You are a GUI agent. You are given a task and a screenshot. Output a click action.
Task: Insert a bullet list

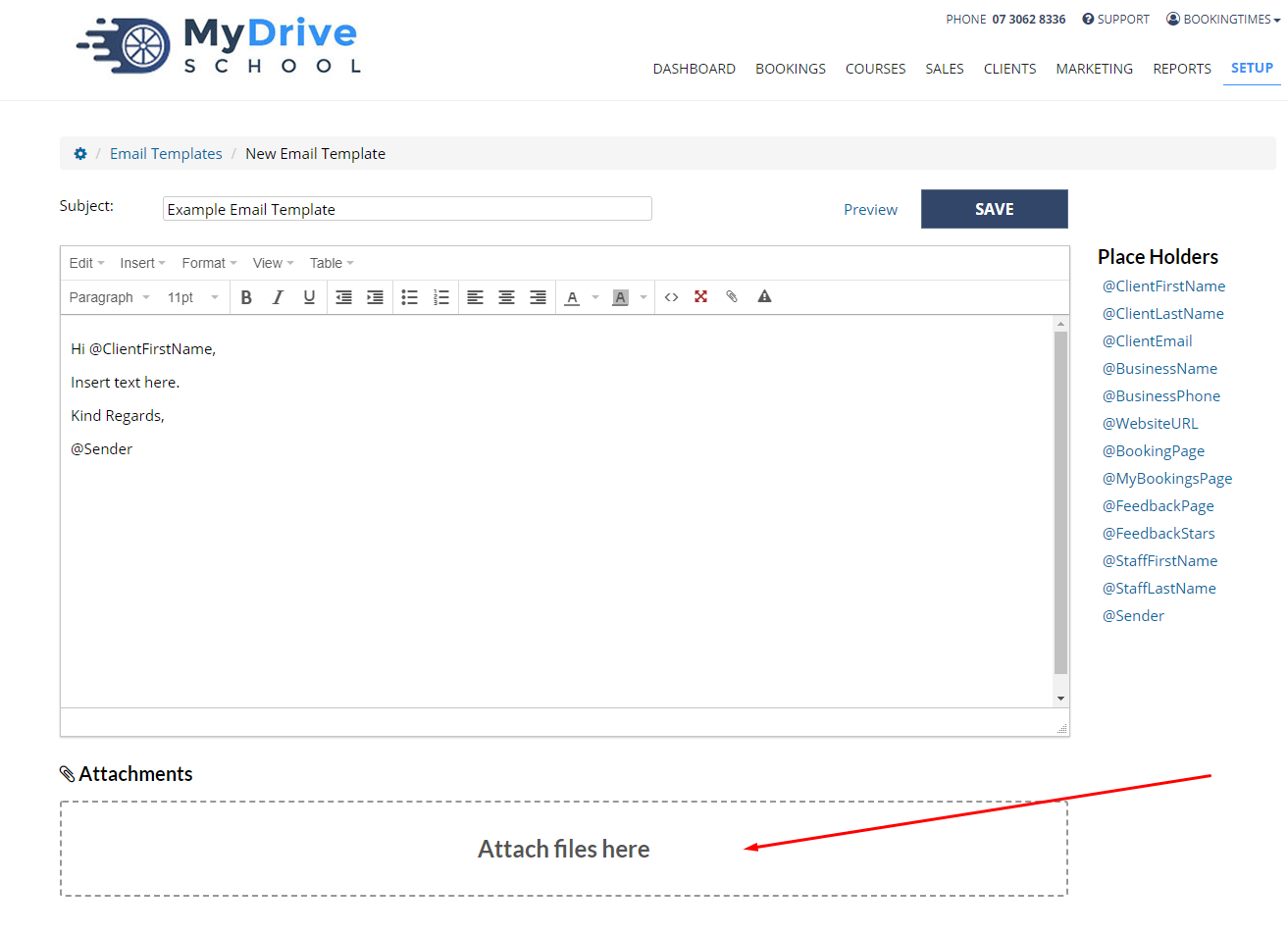(x=409, y=297)
